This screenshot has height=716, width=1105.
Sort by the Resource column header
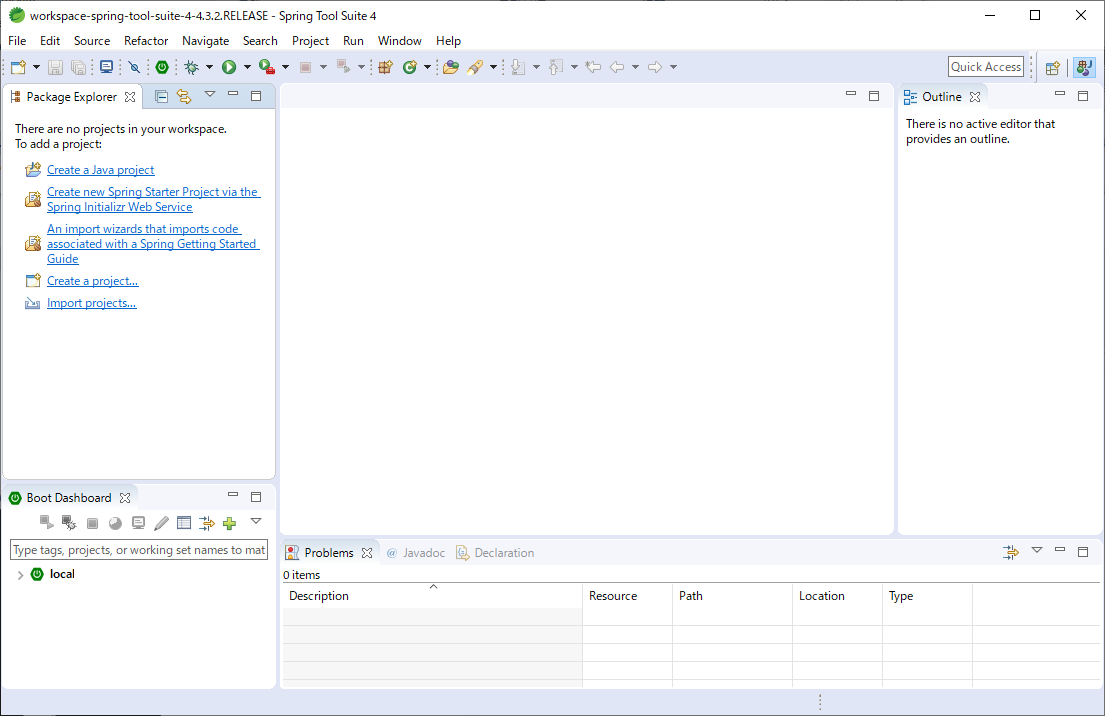pyautogui.click(x=627, y=596)
